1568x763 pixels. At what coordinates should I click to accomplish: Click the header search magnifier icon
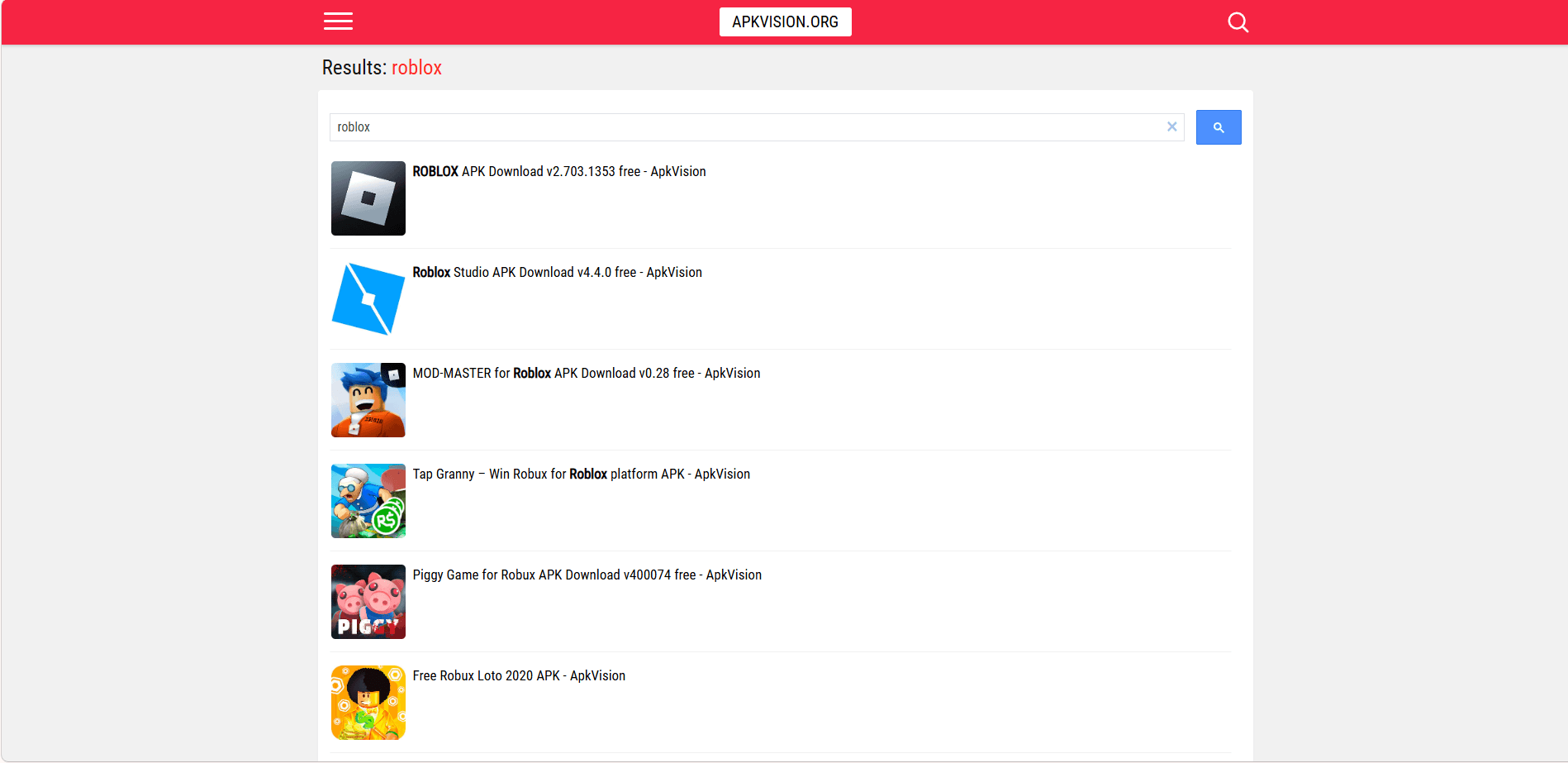(x=1238, y=22)
